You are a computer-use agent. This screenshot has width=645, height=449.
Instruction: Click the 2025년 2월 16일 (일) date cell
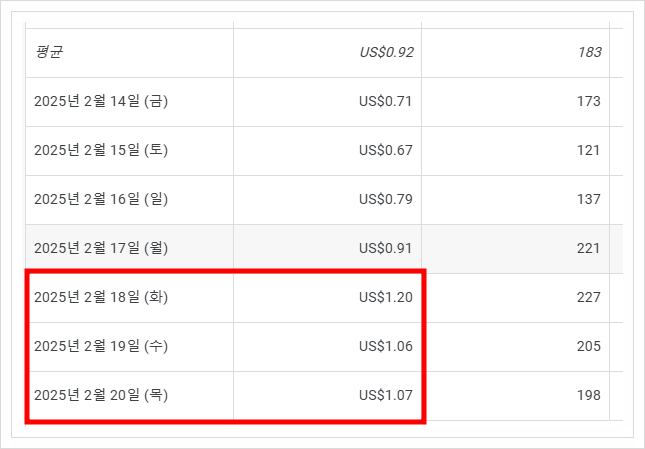coord(101,199)
